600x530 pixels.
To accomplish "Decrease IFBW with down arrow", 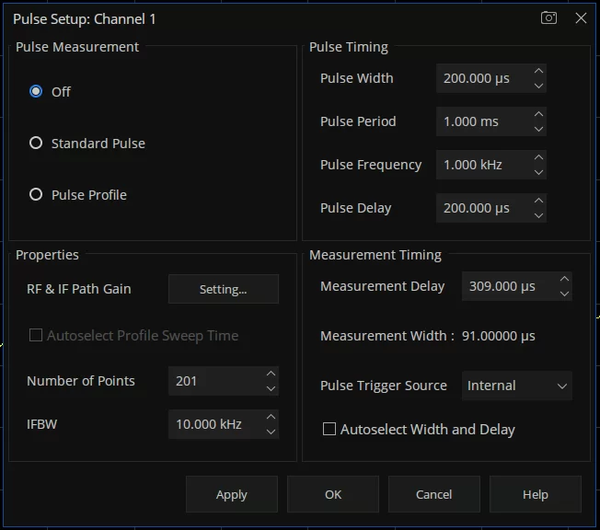I will [270, 432].
